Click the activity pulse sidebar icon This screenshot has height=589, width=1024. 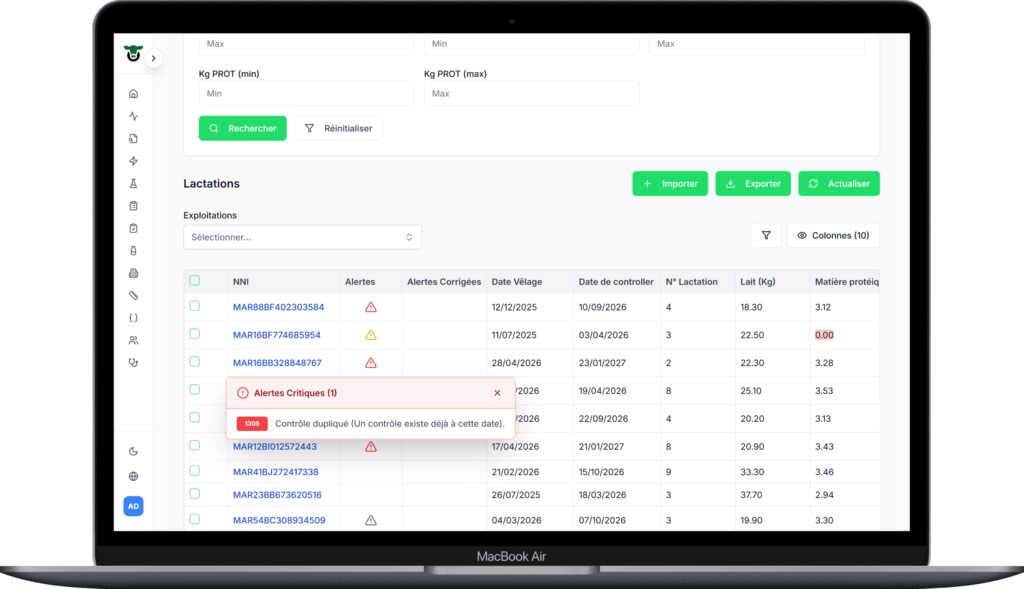[x=133, y=116]
